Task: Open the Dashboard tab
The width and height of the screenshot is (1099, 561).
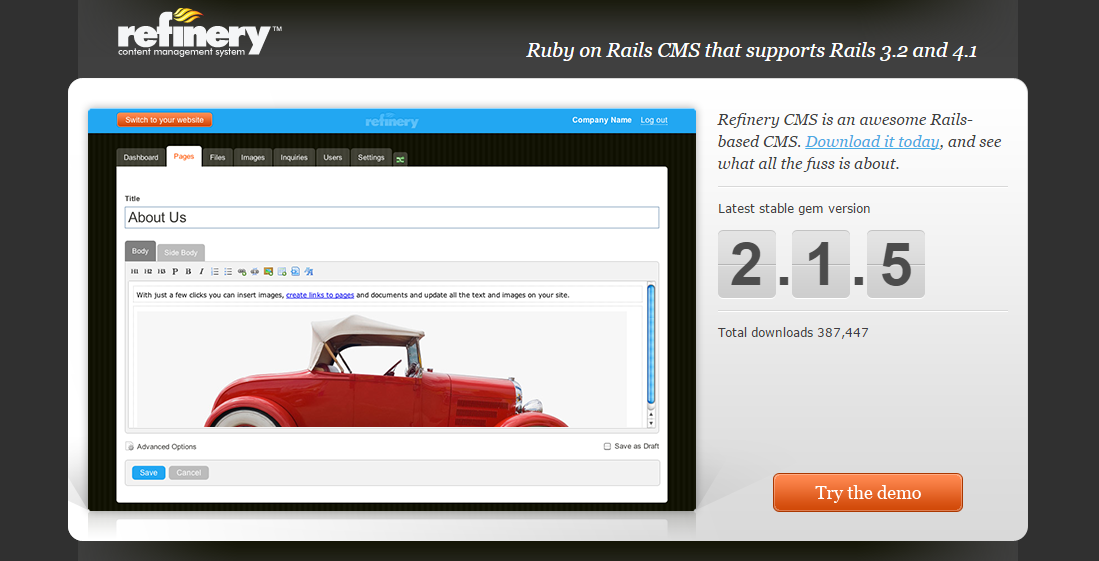Action: 141,157
